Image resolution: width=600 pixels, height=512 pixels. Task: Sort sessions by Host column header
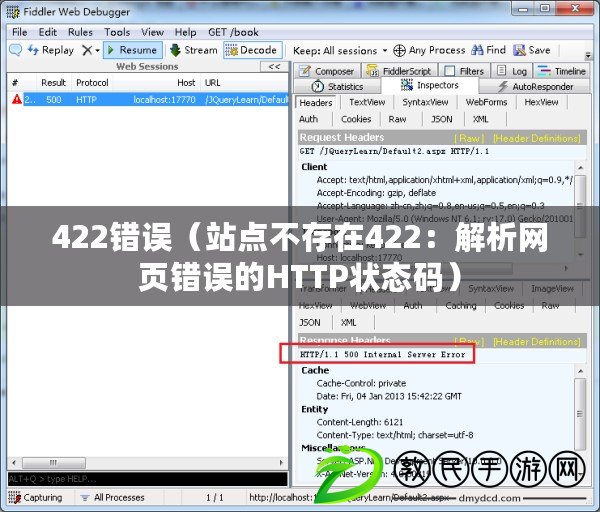coord(186,83)
